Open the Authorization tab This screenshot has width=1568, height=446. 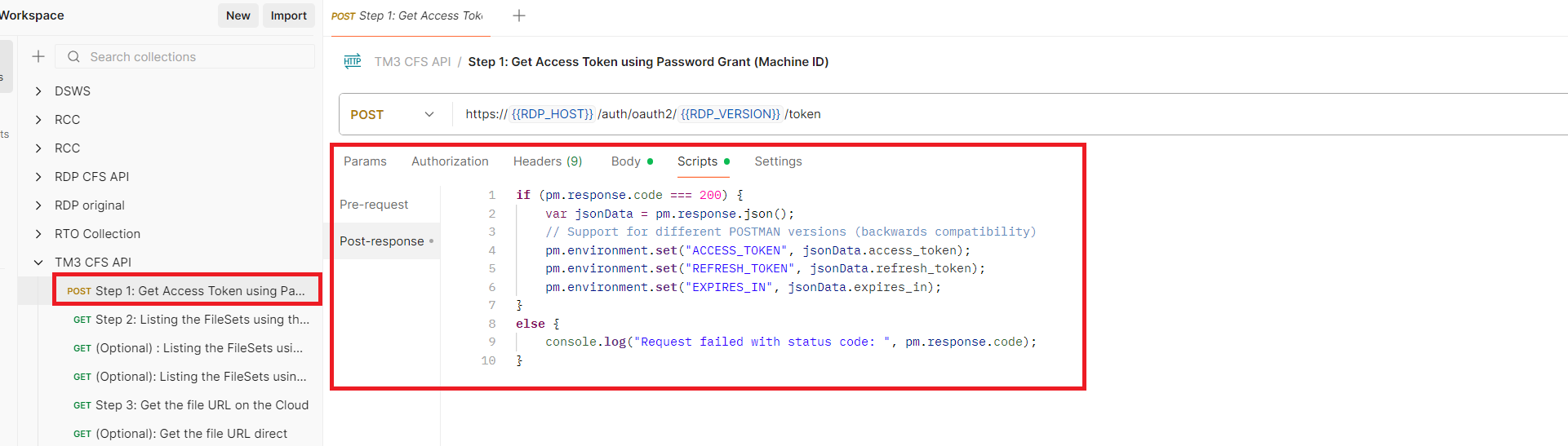click(450, 161)
